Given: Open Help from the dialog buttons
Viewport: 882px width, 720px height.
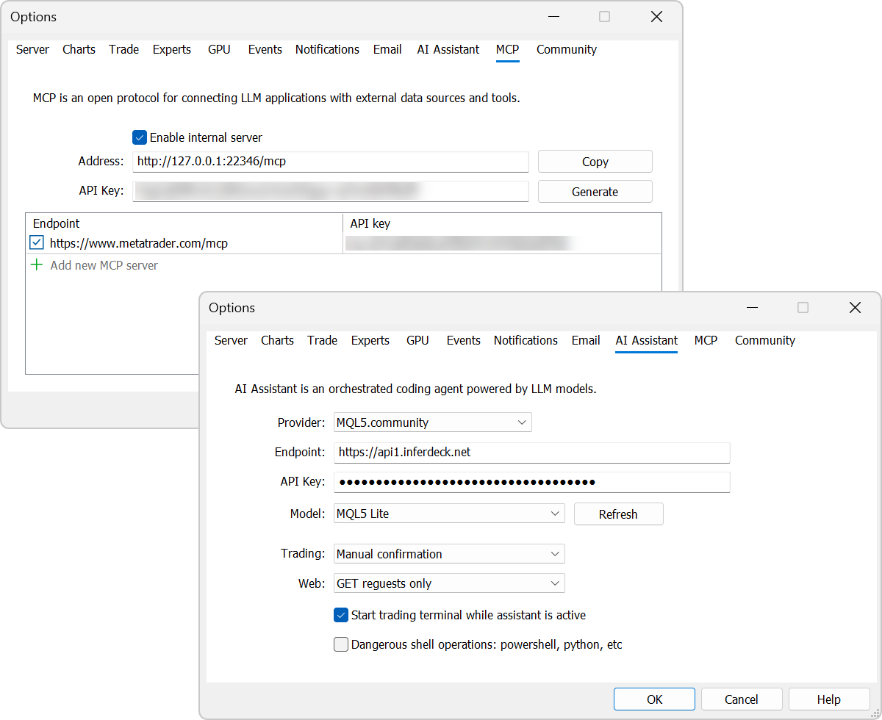Looking at the screenshot, I should point(829,699).
